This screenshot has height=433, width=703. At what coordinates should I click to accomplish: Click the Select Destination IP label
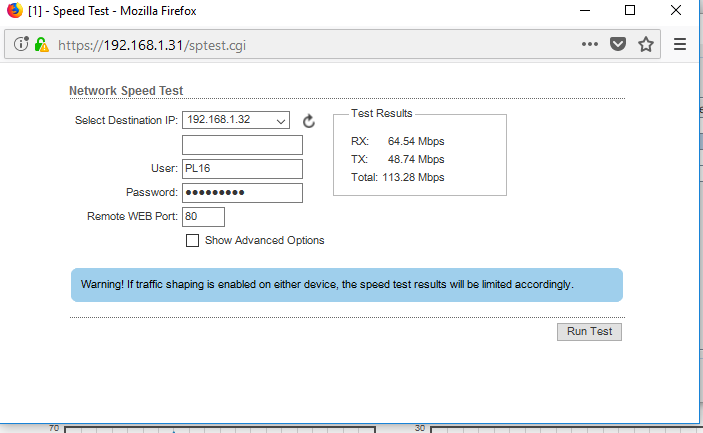pyautogui.click(x=126, y=120)
